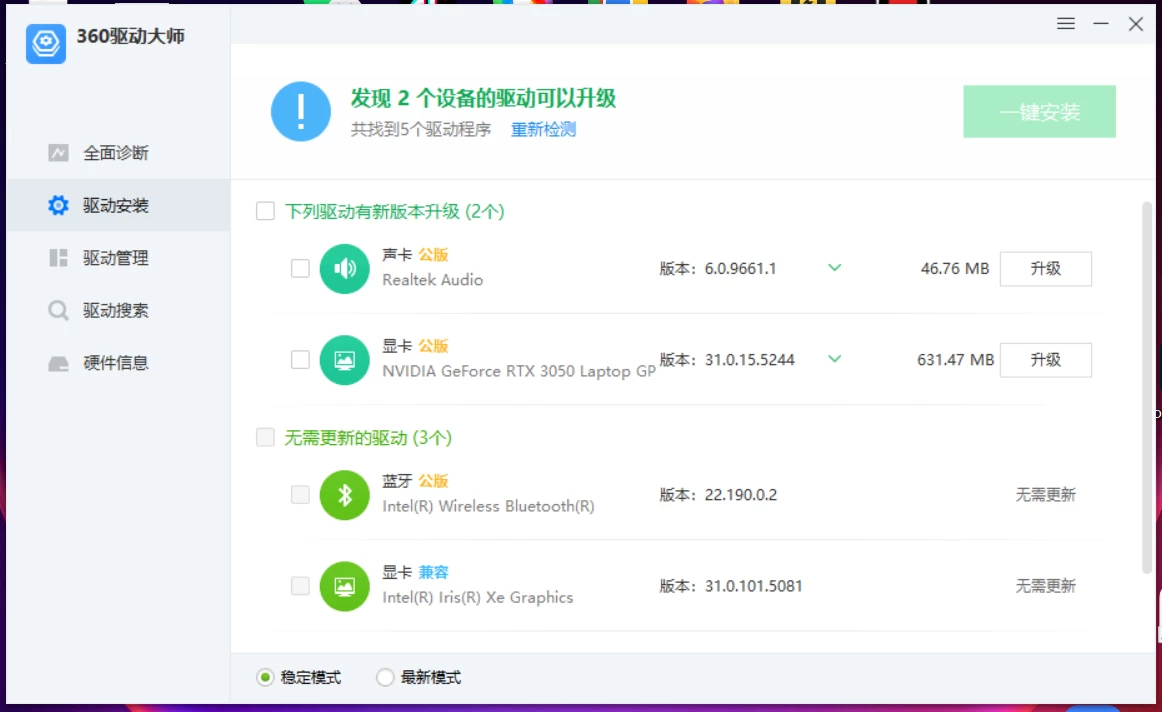
Task: Click the 驱动搜索 magnifier icon
Action: (59, 310)
